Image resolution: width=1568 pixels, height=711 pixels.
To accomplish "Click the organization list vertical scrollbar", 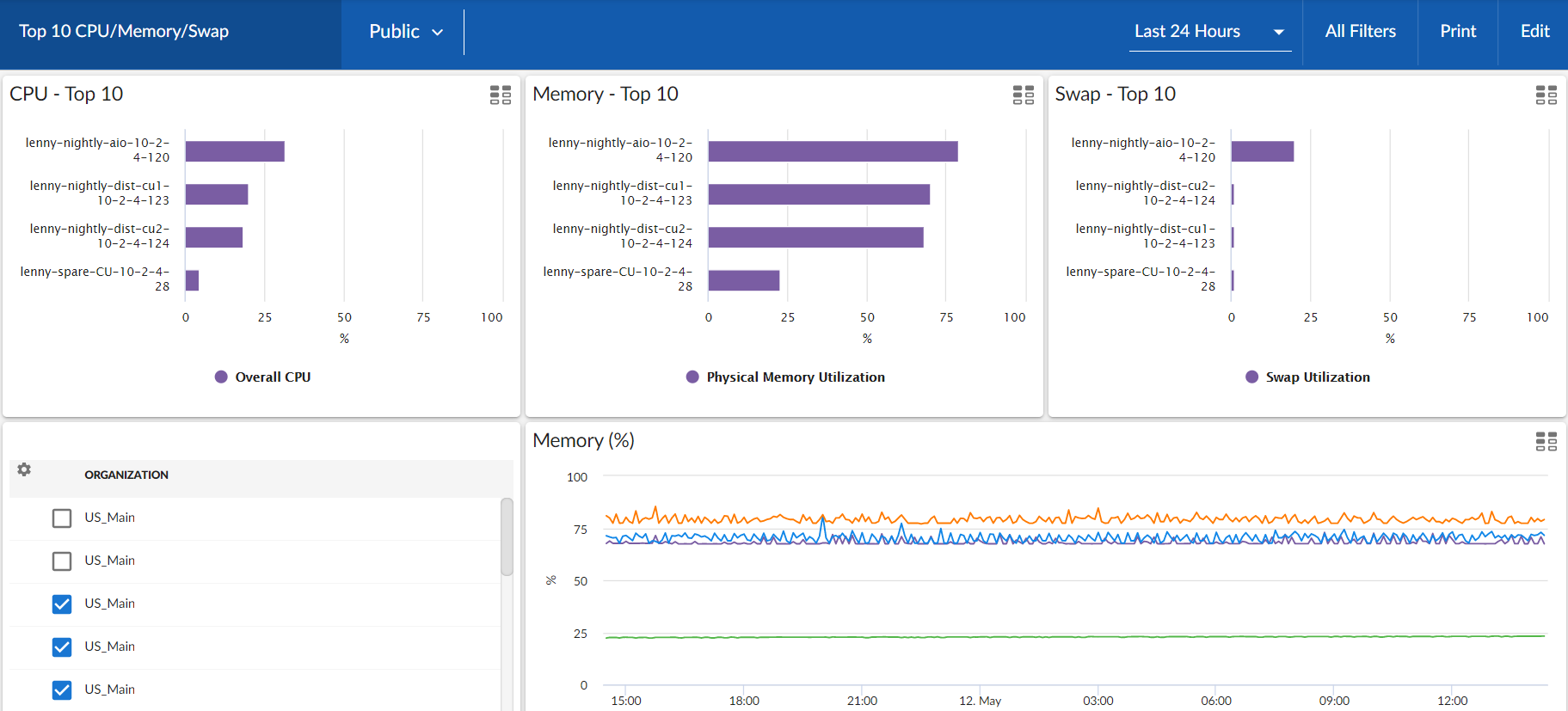I will point(507,536).
